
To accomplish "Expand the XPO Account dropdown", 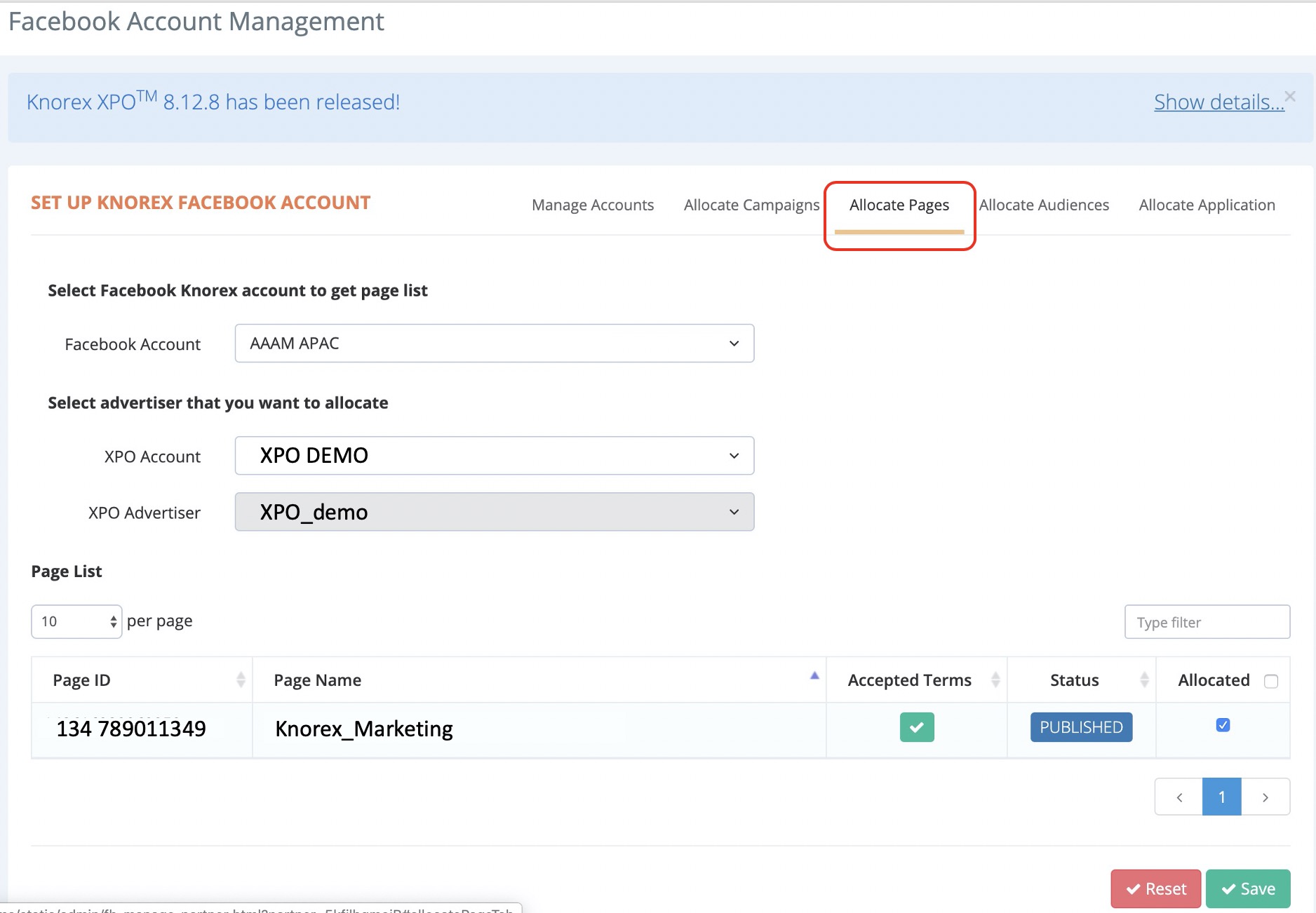I will point(494,456).
